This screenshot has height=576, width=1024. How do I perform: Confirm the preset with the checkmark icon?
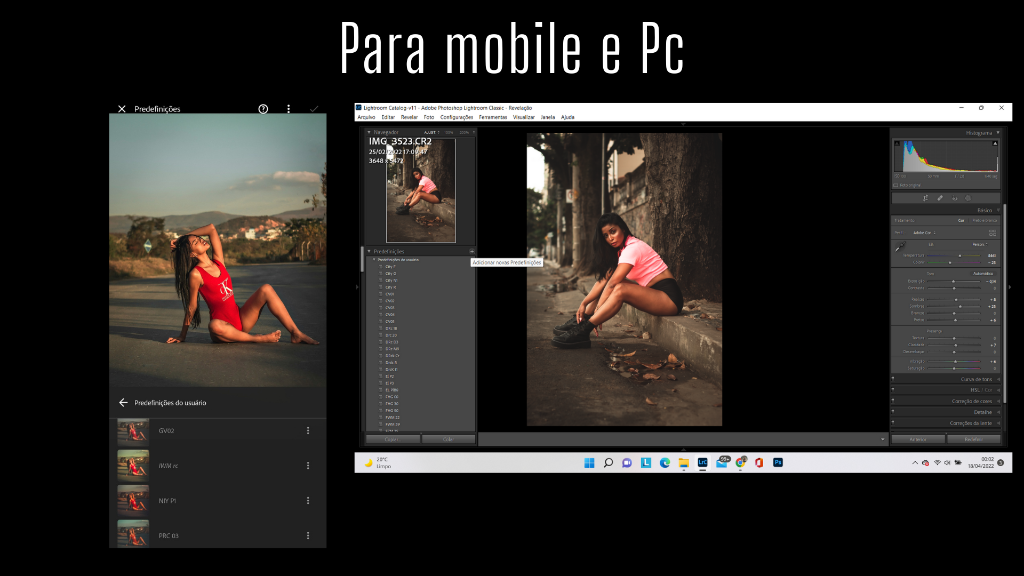tap(314, 108)
